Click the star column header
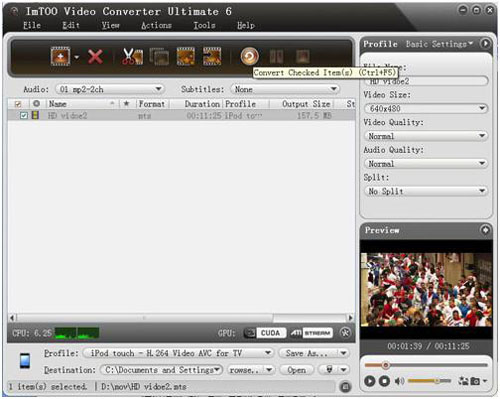The height and width of the screenshot is (399, 500). 126,104
